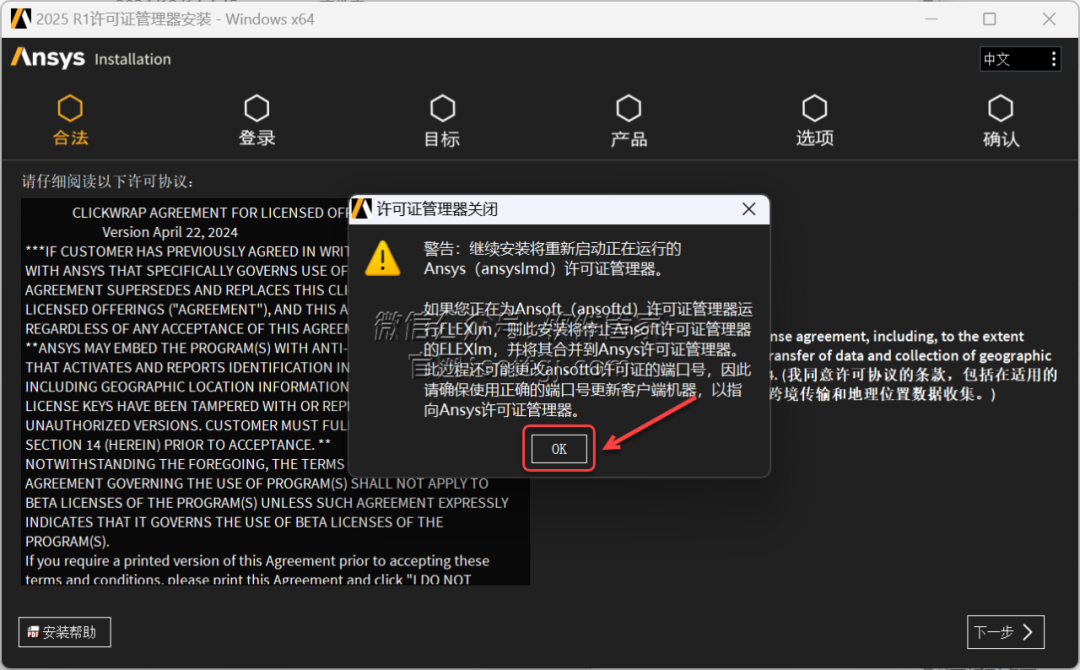The image size is (1080, 670).
Task: Open the 中文 language dropdown
Action: click(x=1020, y=59)
